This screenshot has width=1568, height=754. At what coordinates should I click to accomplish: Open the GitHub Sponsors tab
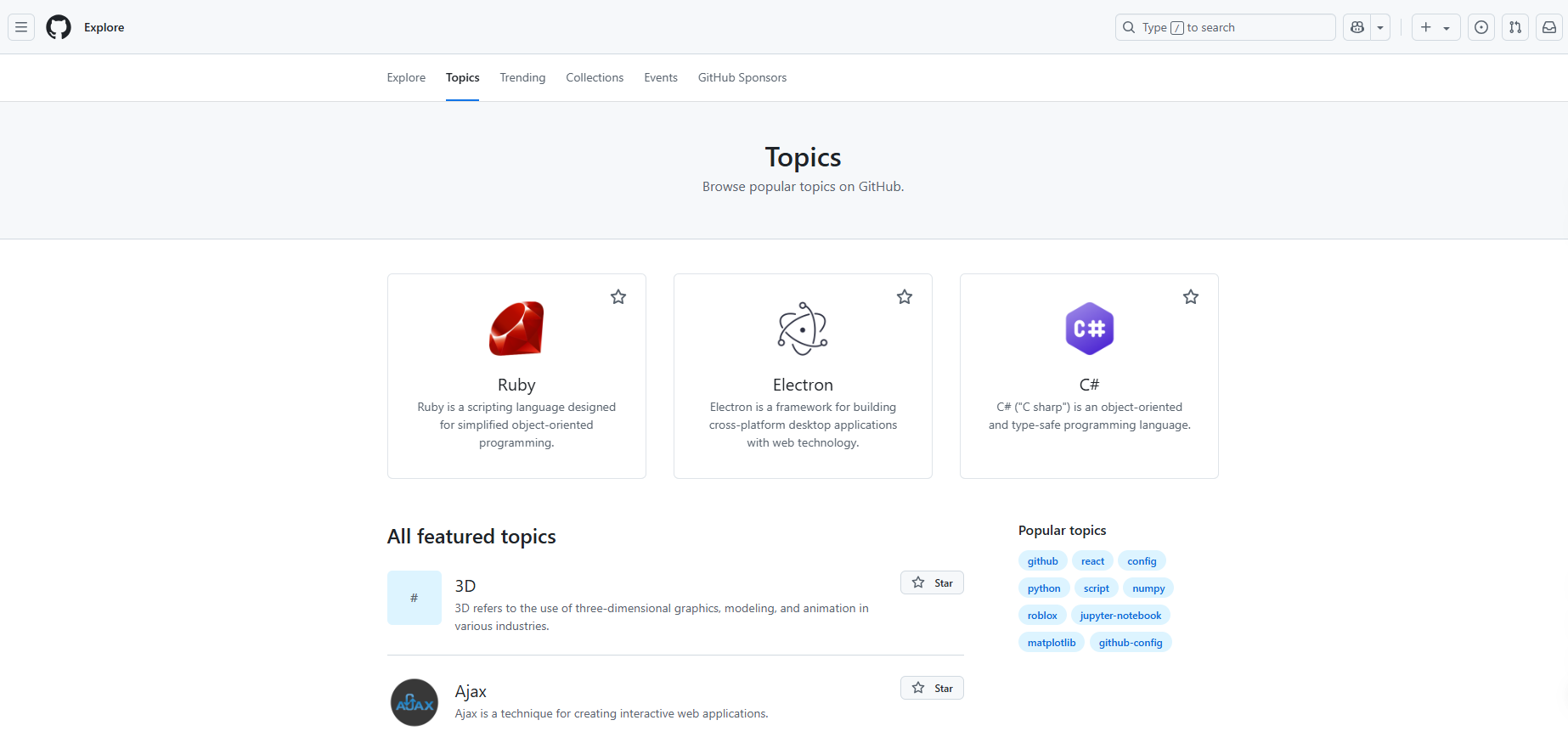pyautogui.click(x=742, y=77)
